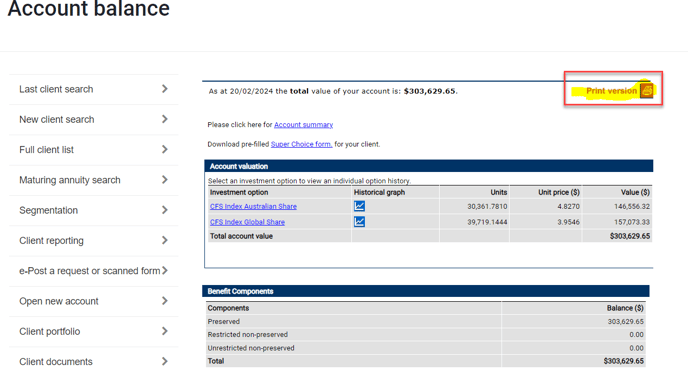Open CFS Index Australian Share option
Viewport: 688px width, 371px height.
(253, 206)
